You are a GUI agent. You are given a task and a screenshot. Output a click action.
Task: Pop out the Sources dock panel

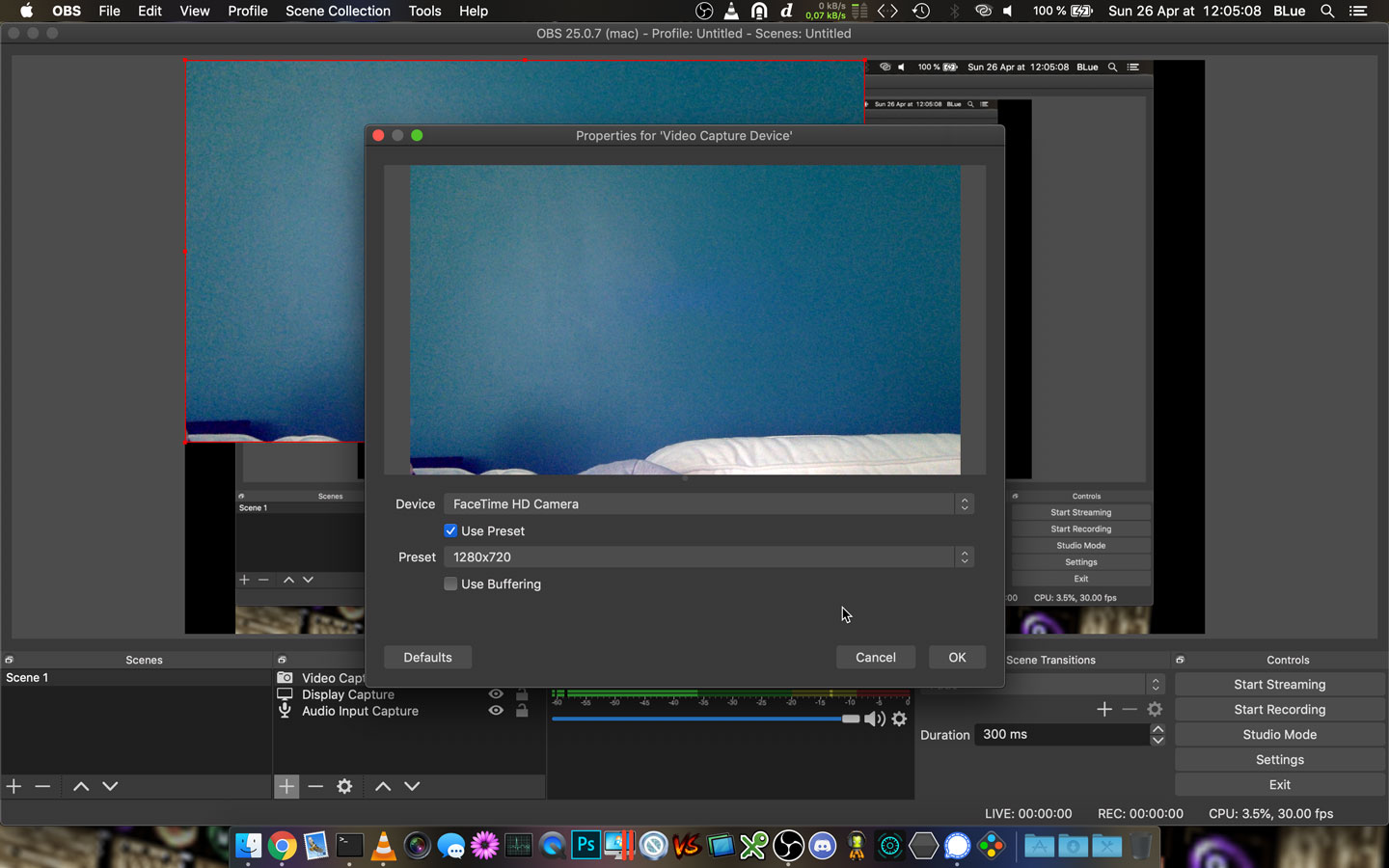pos(282,660)
